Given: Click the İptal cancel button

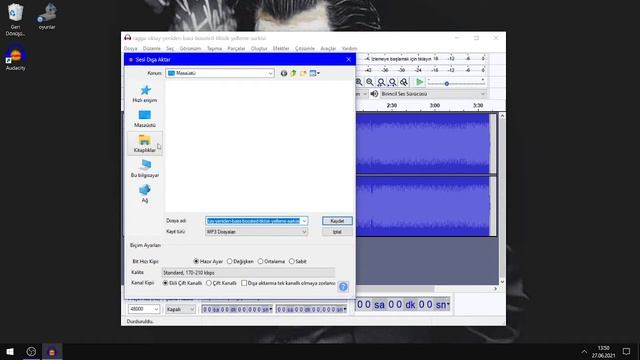Looking at the screenshot, I should point(337,232).
